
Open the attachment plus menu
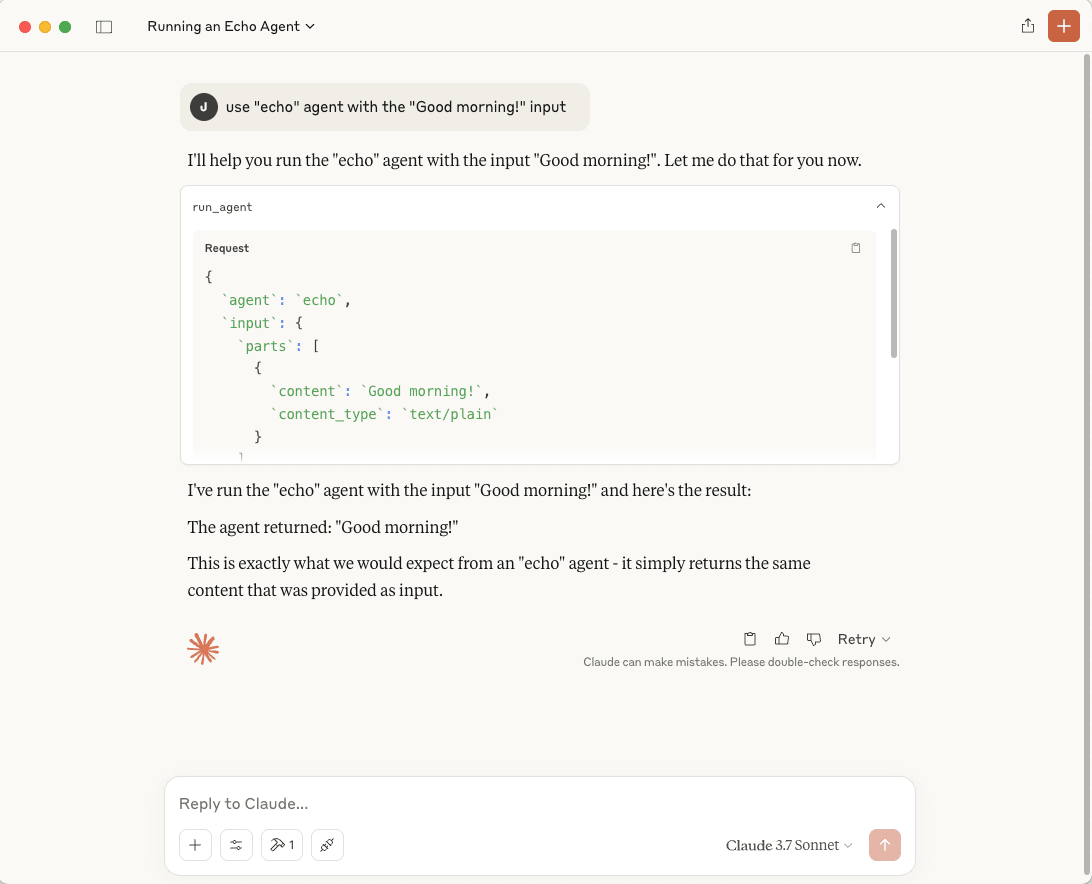[x=195, y=845]
